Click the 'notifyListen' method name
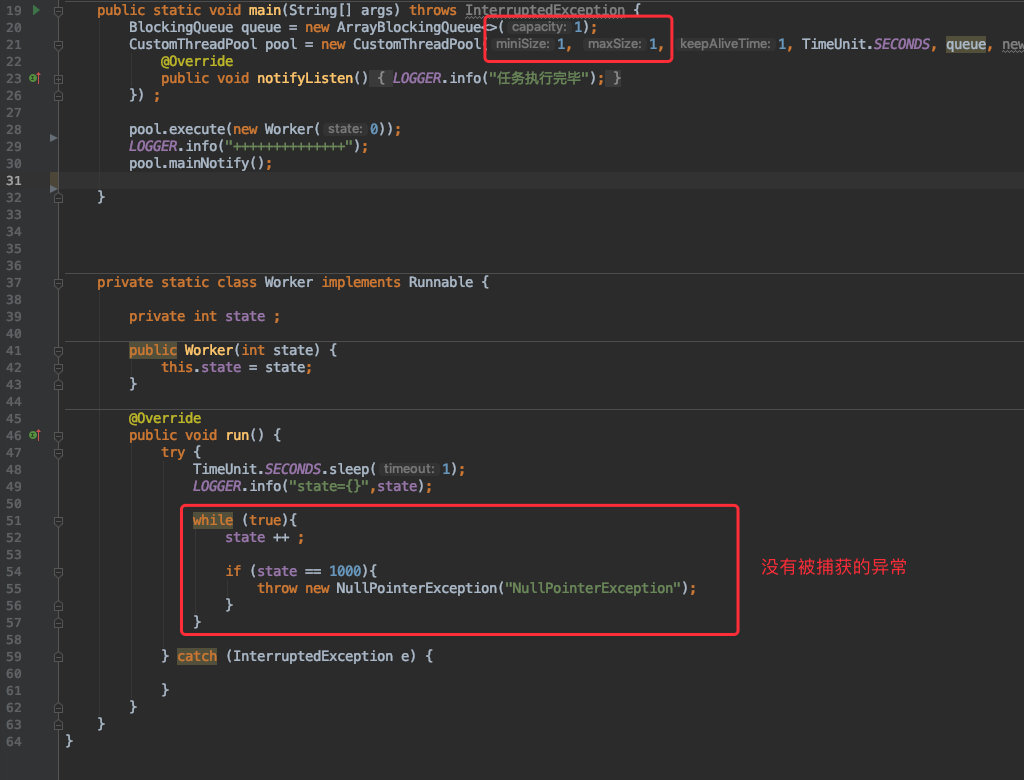The height and width of the screenshot is (780, 1024). 305,78
